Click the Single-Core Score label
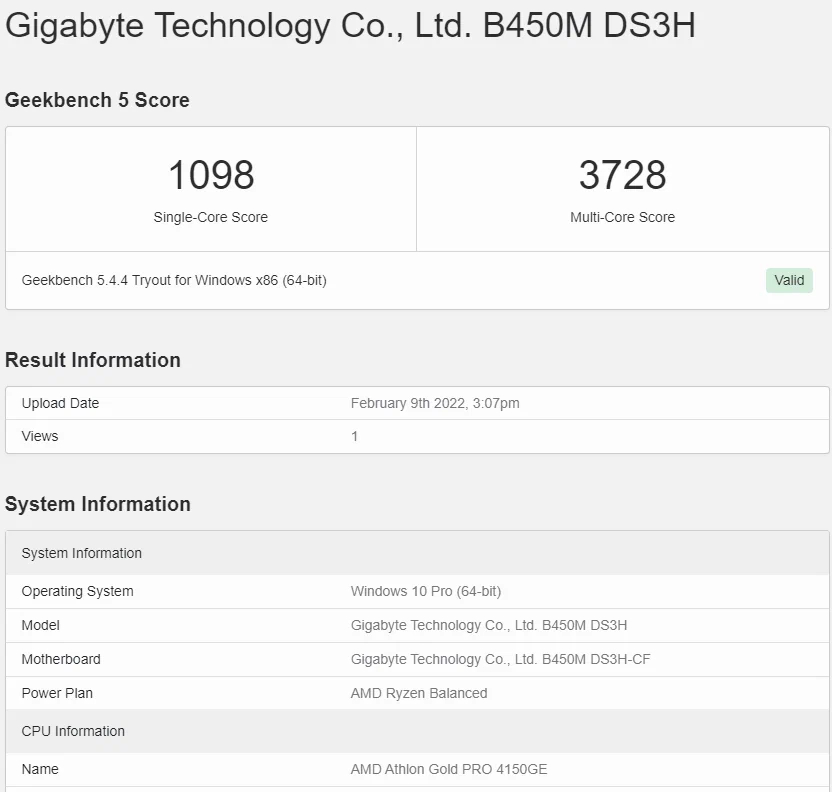 click(211, 217)
